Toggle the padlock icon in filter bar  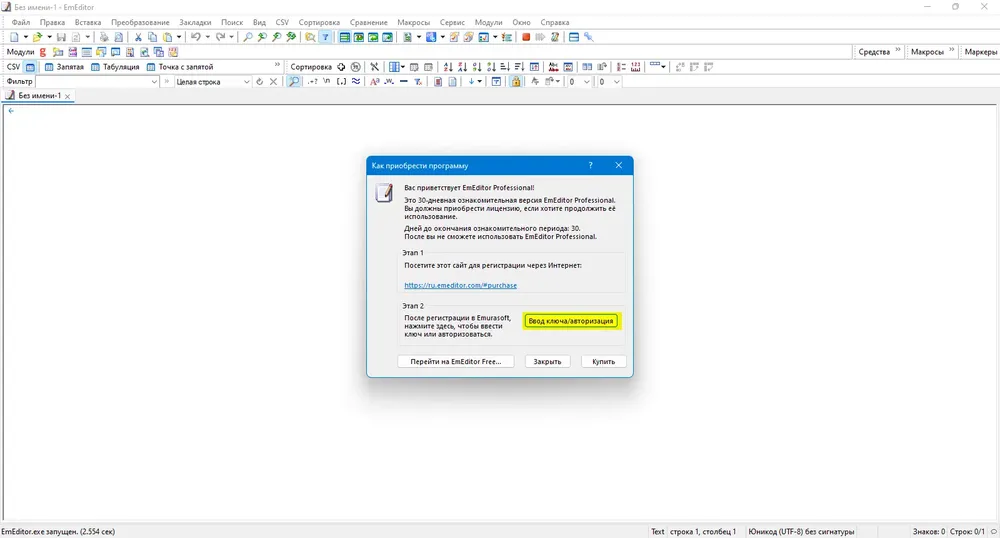tap(515, 82)
